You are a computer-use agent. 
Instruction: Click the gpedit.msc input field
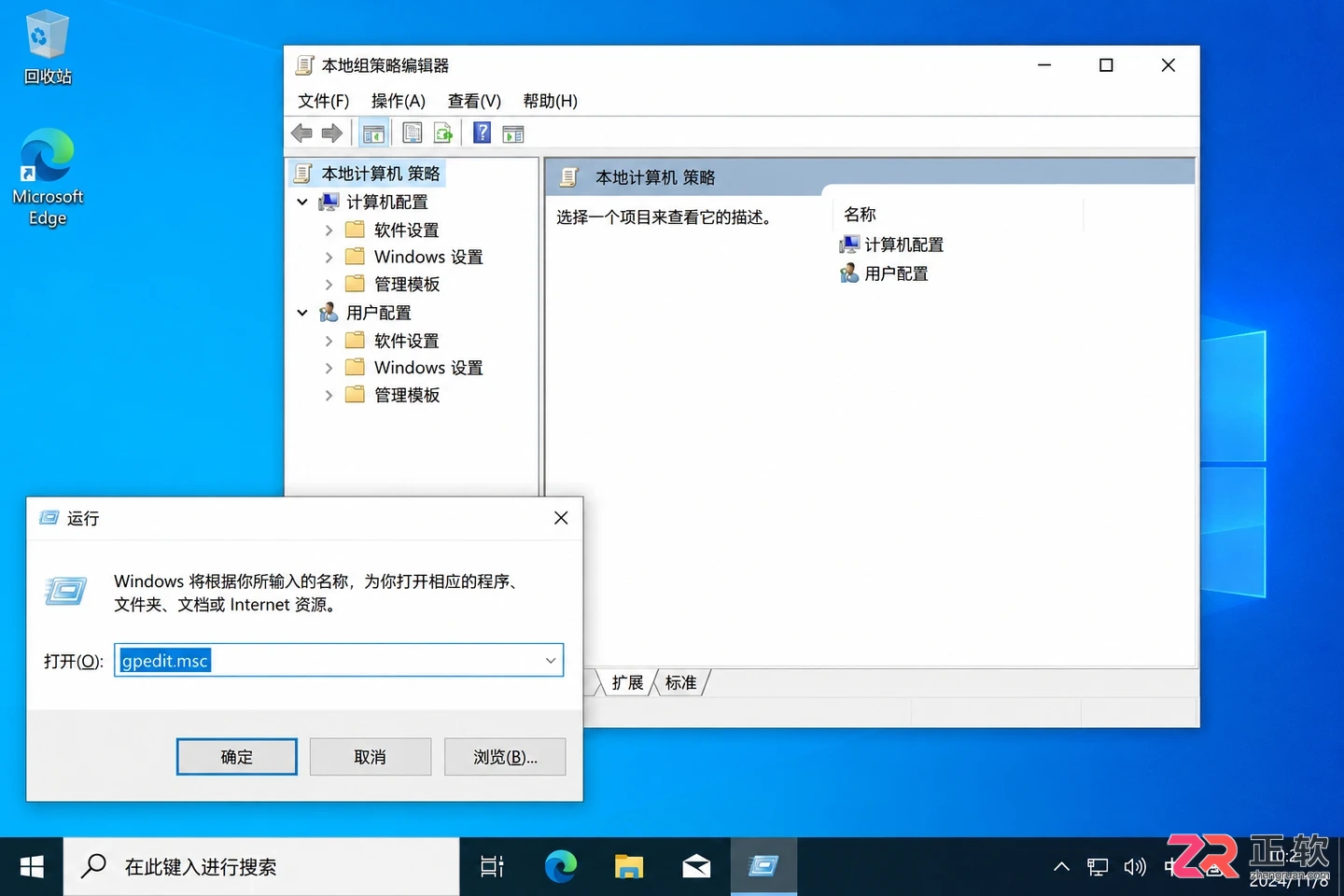pyautogui.click(x=339, y=661)
